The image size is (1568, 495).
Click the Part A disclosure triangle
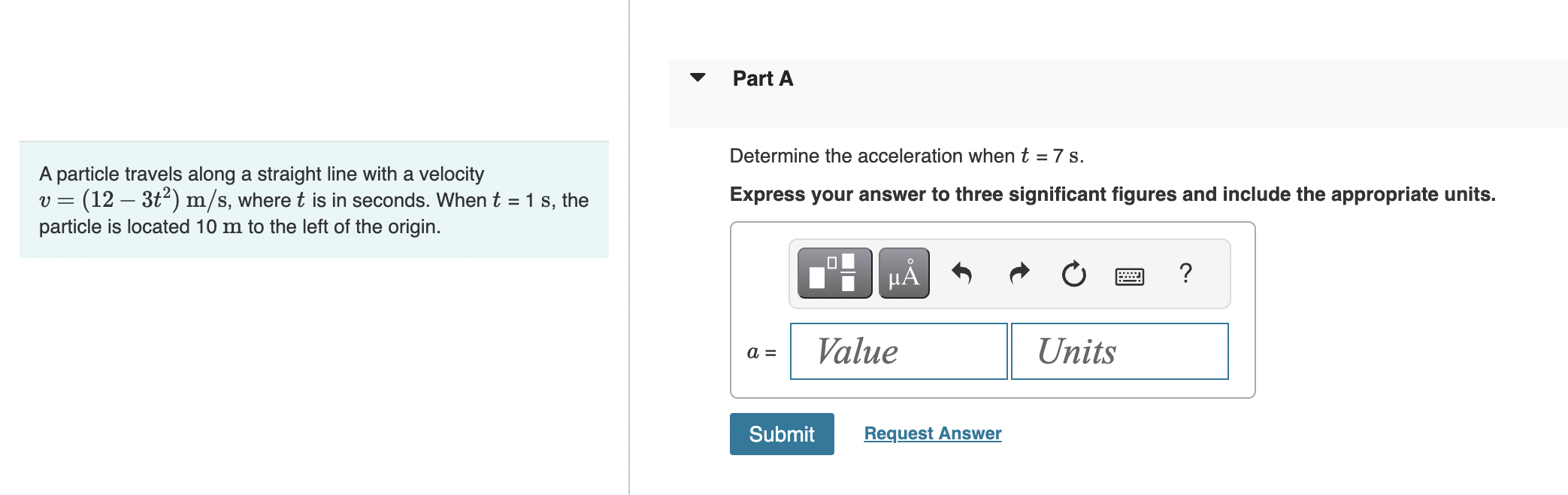(x=697, y=77)
